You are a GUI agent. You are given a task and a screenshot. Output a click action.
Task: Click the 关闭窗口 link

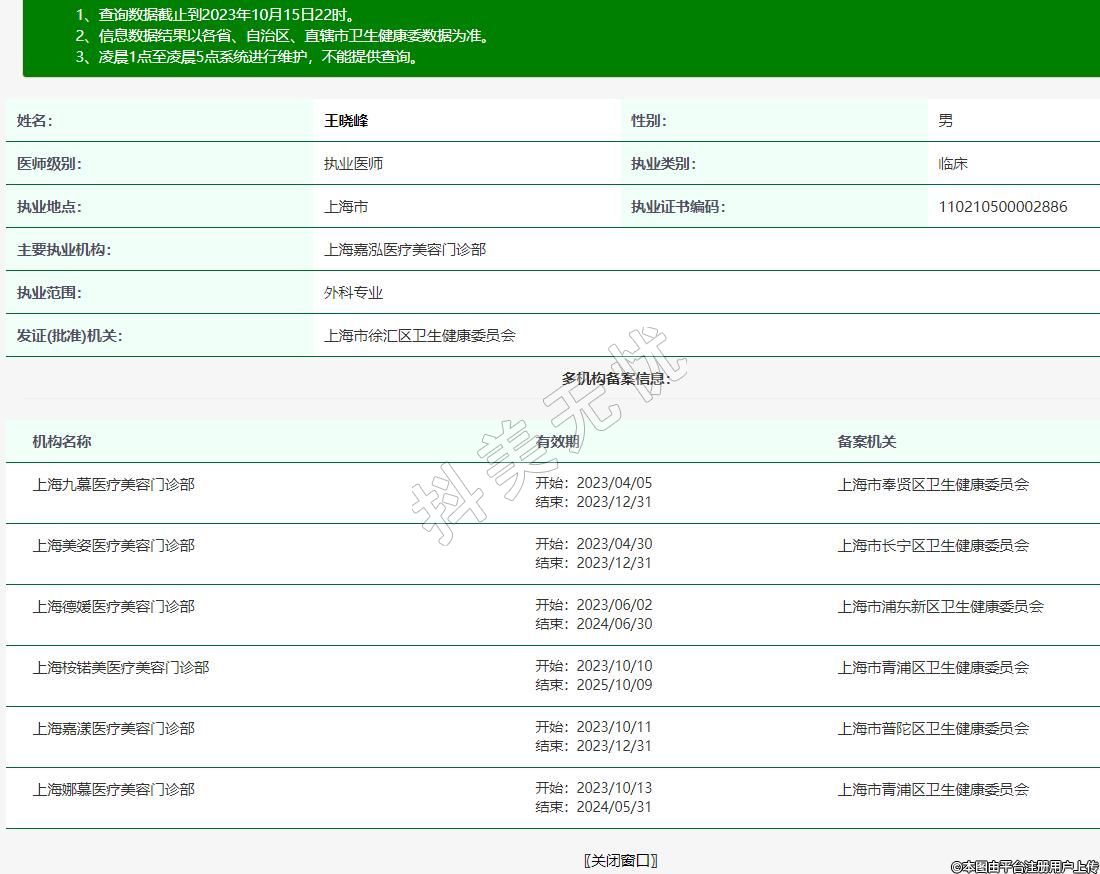pos(620,860)
